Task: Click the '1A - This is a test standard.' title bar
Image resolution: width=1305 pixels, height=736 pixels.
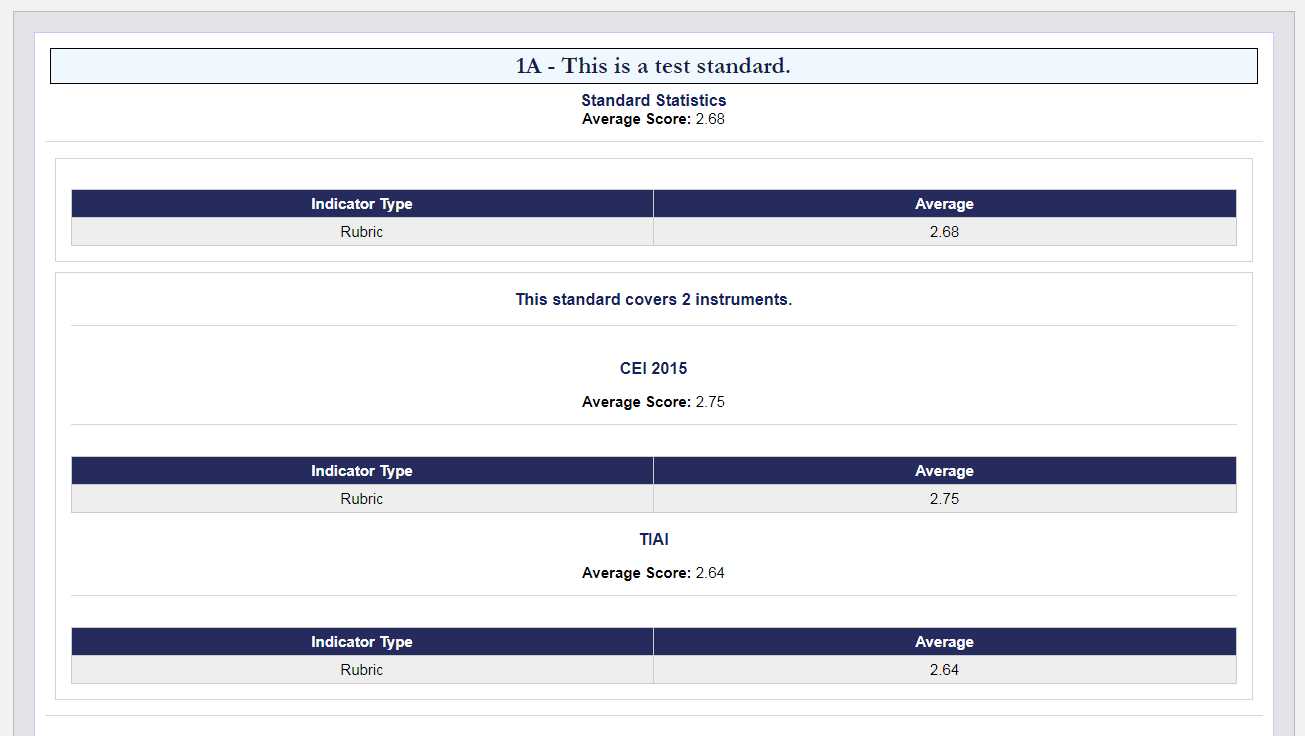Action: tap(653, 66)
